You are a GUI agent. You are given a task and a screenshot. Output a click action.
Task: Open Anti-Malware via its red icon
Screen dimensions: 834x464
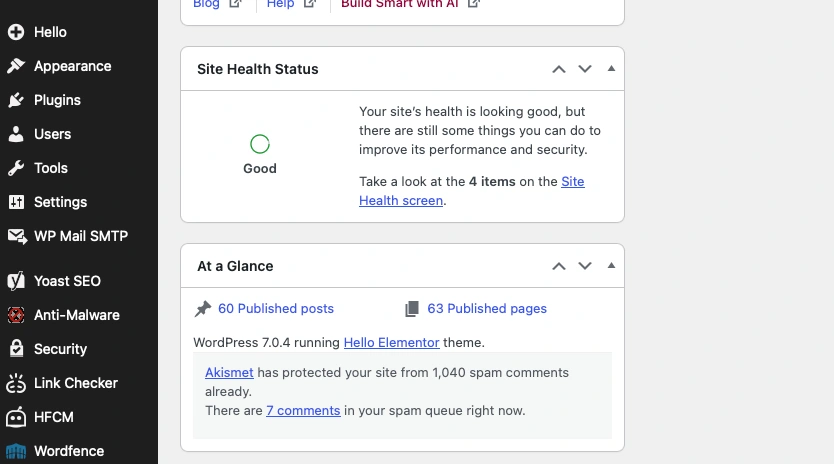point(16,315)
